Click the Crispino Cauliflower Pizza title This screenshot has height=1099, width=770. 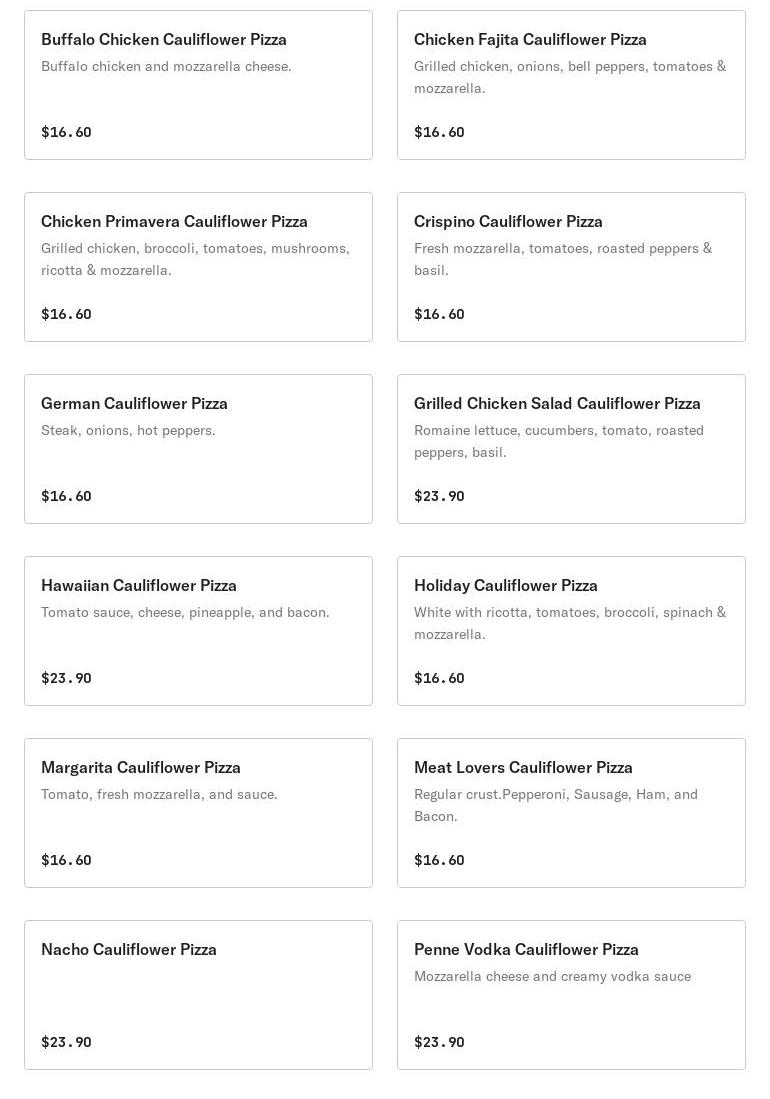508,221
